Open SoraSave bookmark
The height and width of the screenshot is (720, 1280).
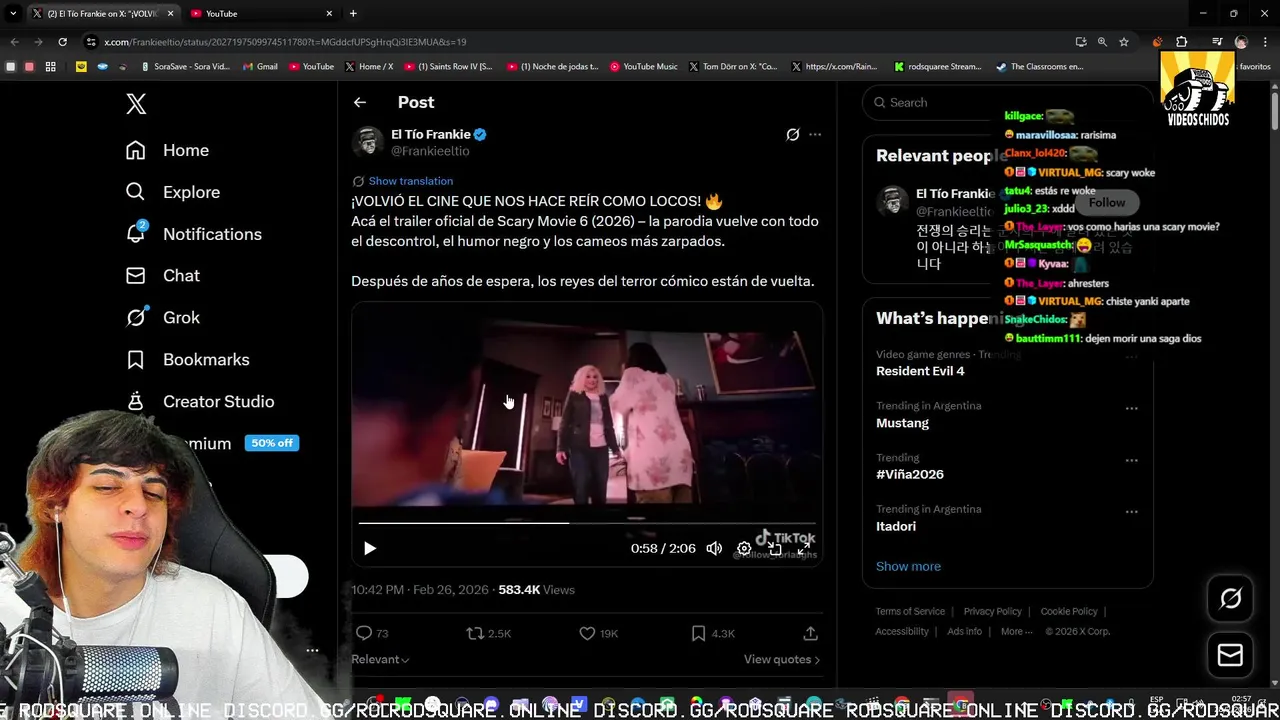185,67
